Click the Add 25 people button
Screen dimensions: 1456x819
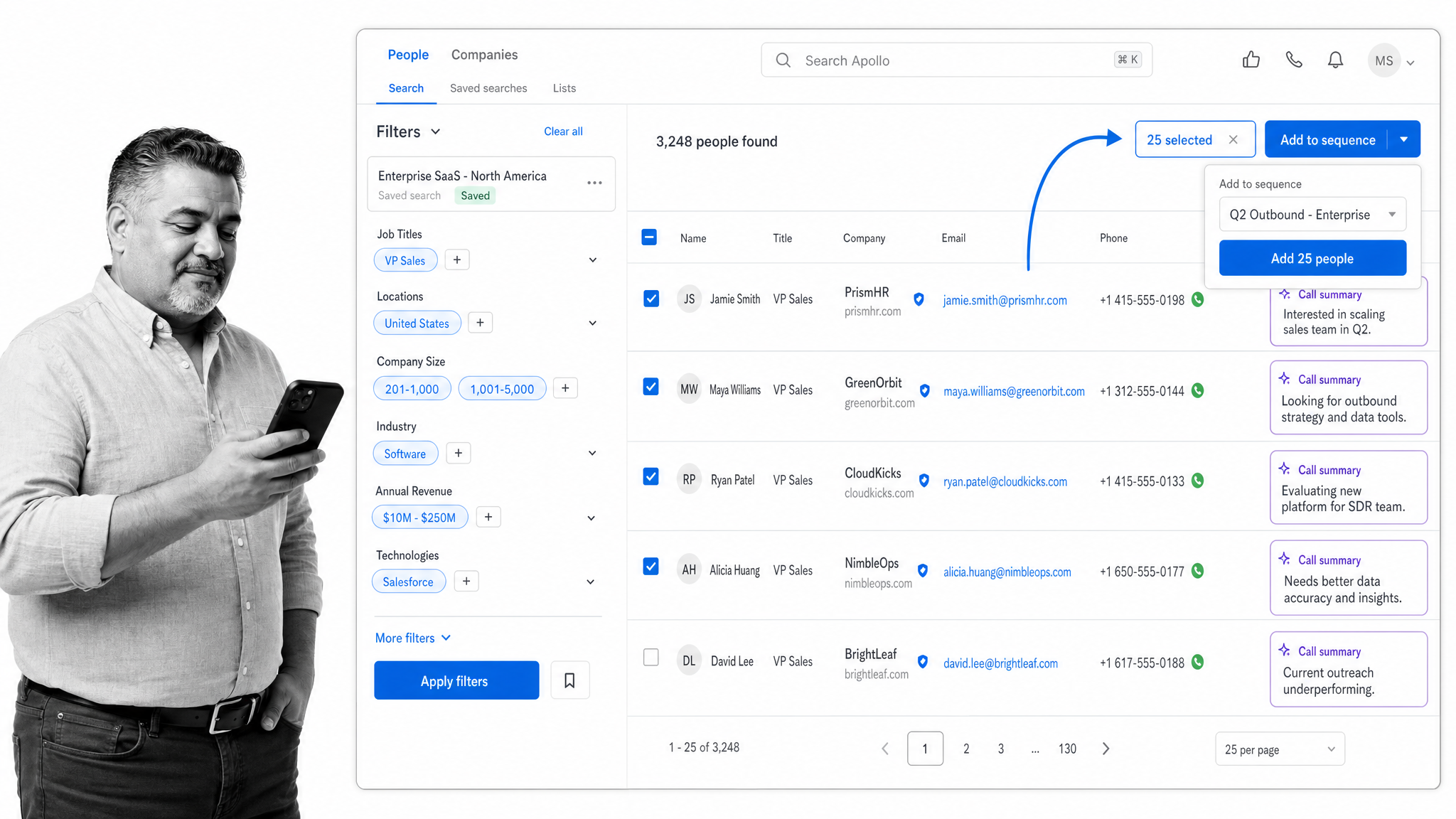(1312, 258)
